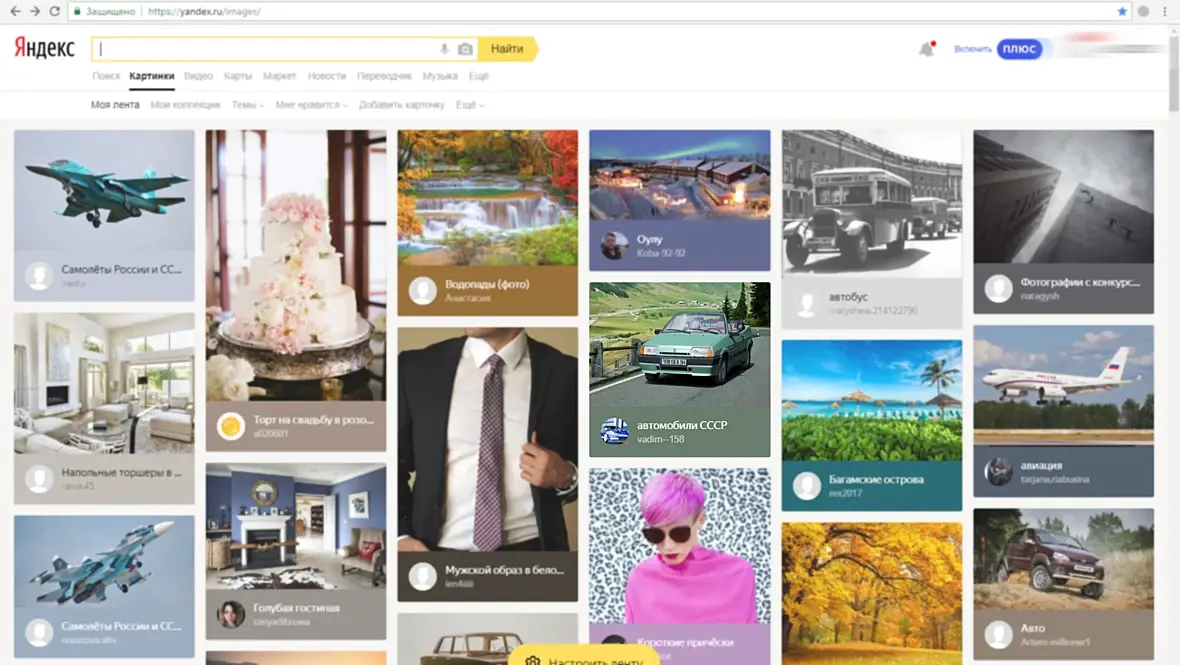This screenshot has width=1180, height=665.
Task: Click Настроить ленту button
Action: tap(584, 657)
